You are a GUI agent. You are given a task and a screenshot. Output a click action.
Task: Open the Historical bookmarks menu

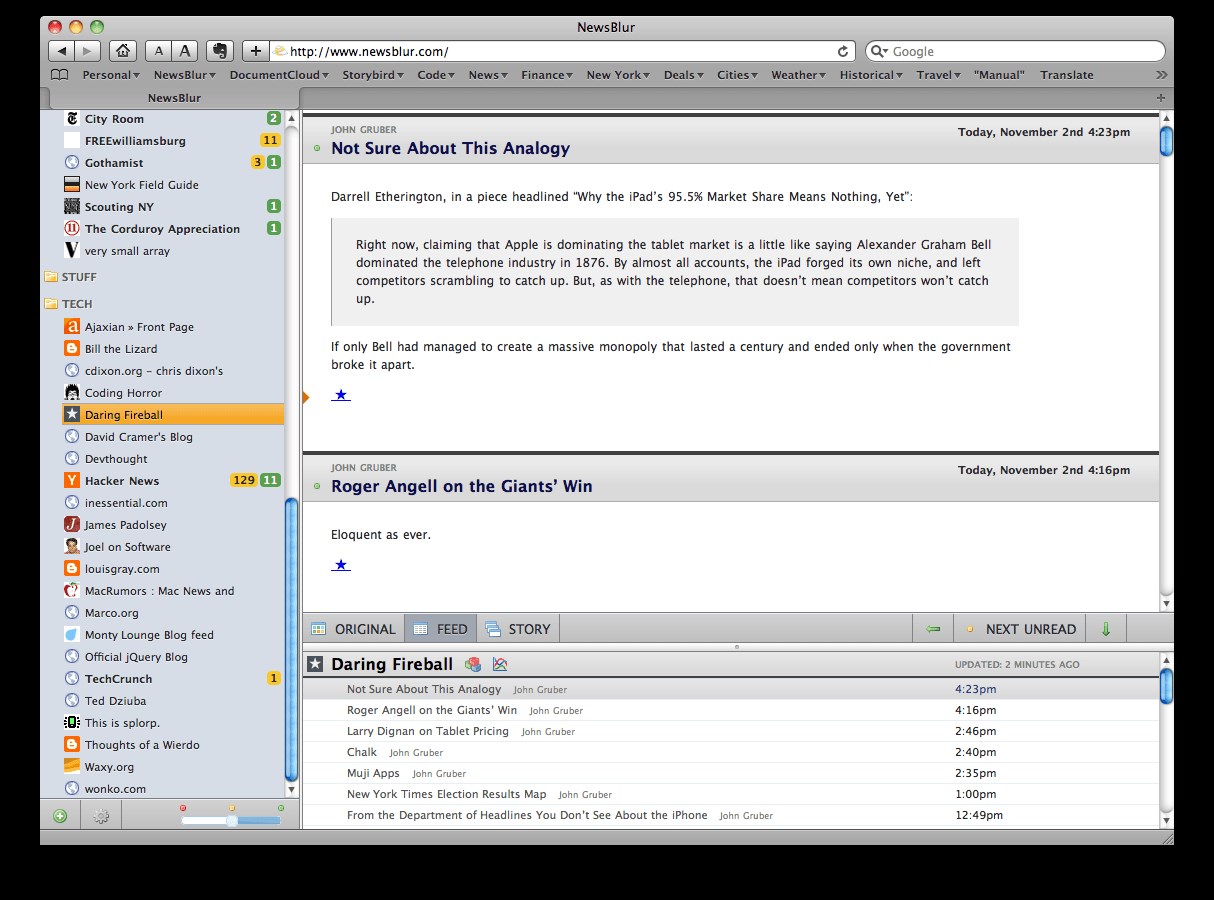pos(872,75)
